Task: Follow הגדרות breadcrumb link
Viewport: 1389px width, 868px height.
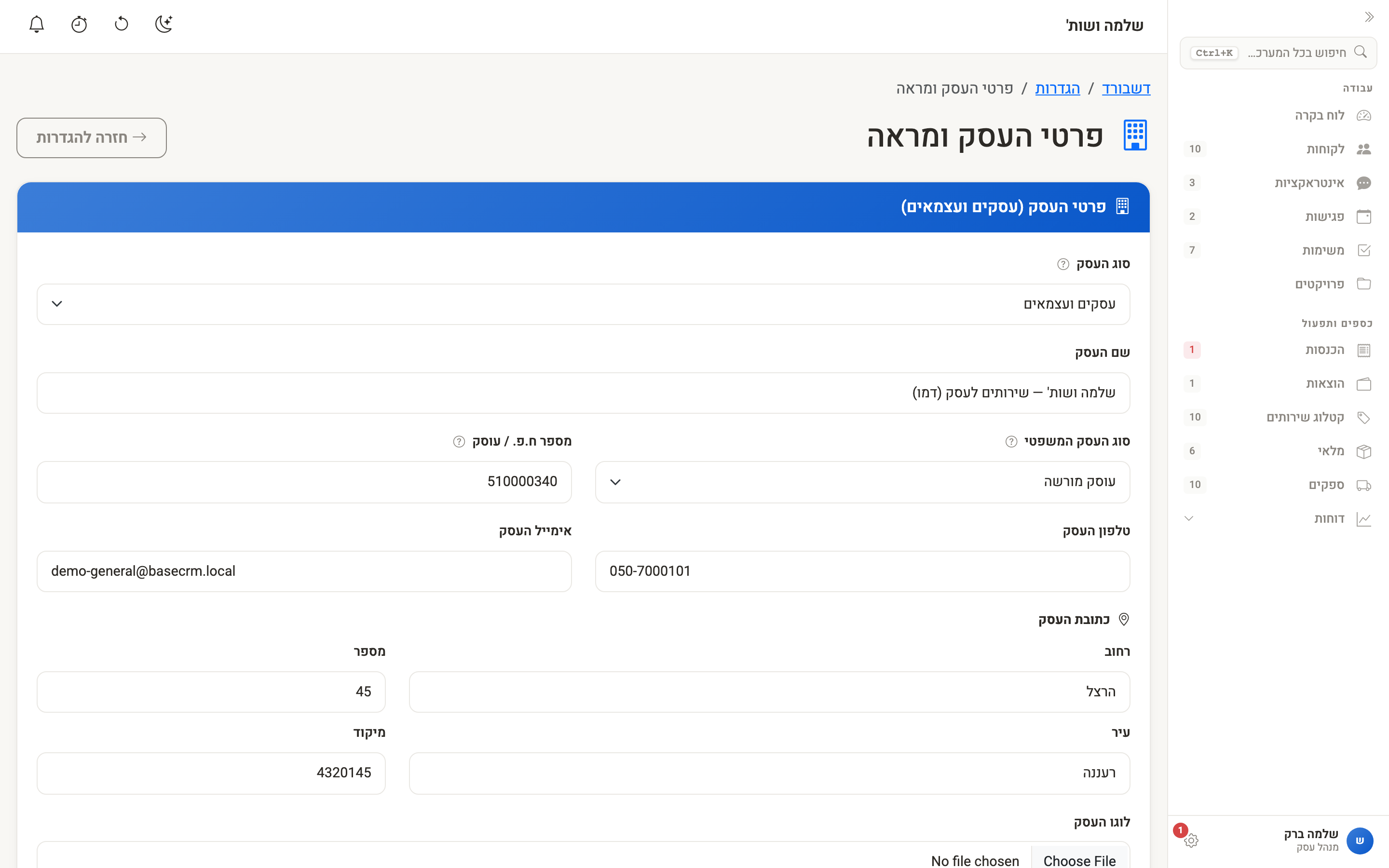Action: tap(1057, 88)
